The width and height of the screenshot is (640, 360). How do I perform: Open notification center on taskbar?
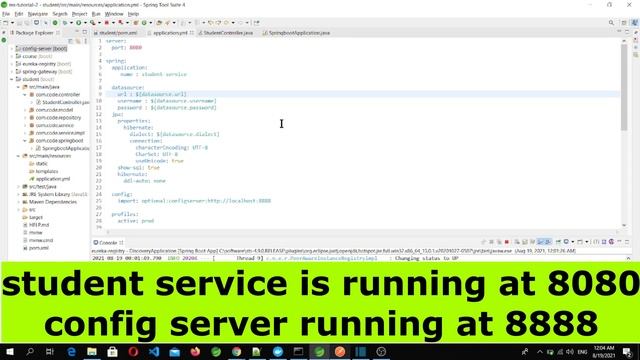click(x=627, y=352)
